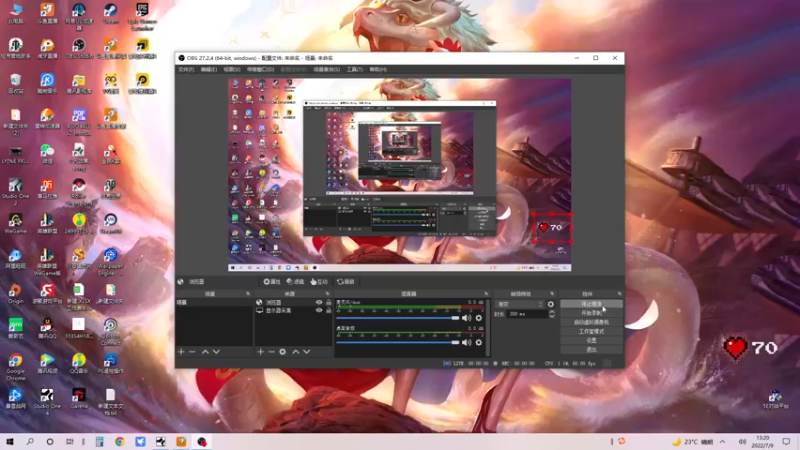Click Start Virtual Camera button

591,322
